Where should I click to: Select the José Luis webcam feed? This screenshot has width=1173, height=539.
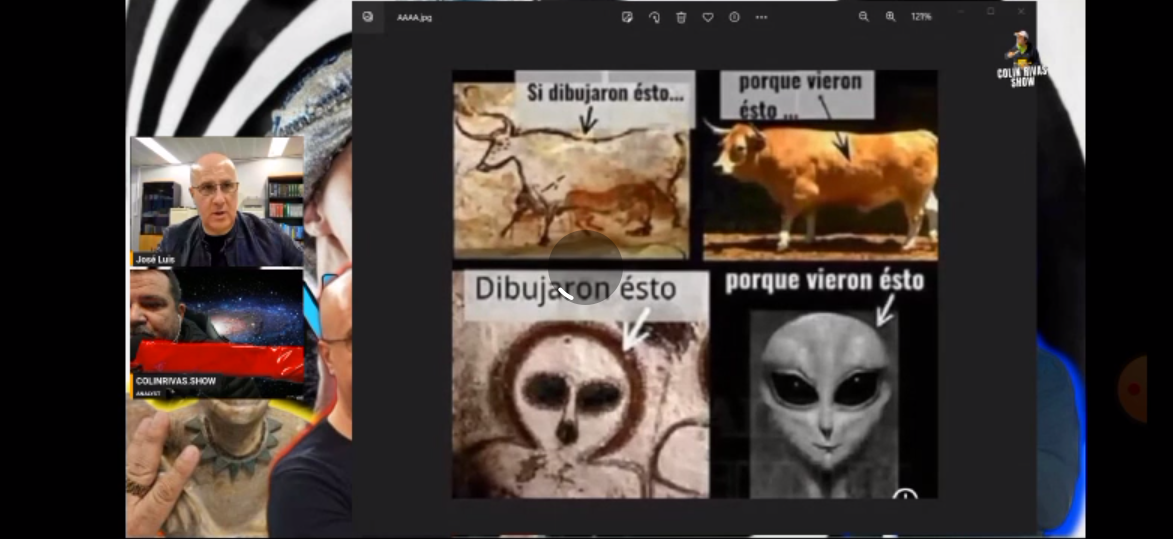tap(217, 201)
